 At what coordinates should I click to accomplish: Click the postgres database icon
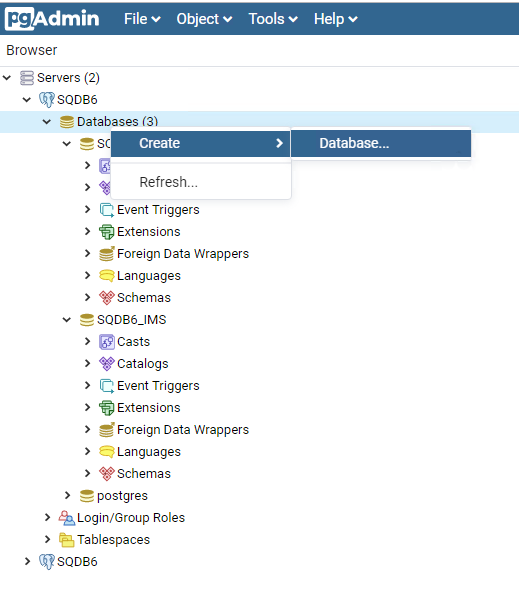(x=87, y=496)
